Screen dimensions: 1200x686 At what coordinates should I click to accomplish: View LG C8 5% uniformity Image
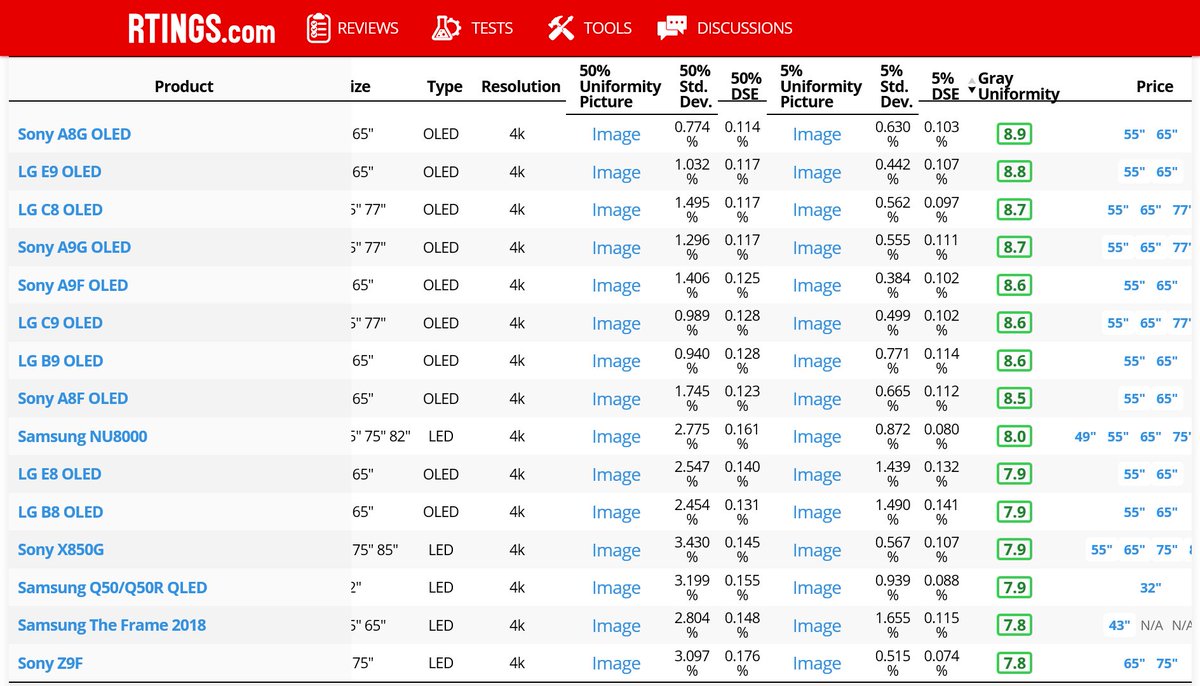[817, 211]
